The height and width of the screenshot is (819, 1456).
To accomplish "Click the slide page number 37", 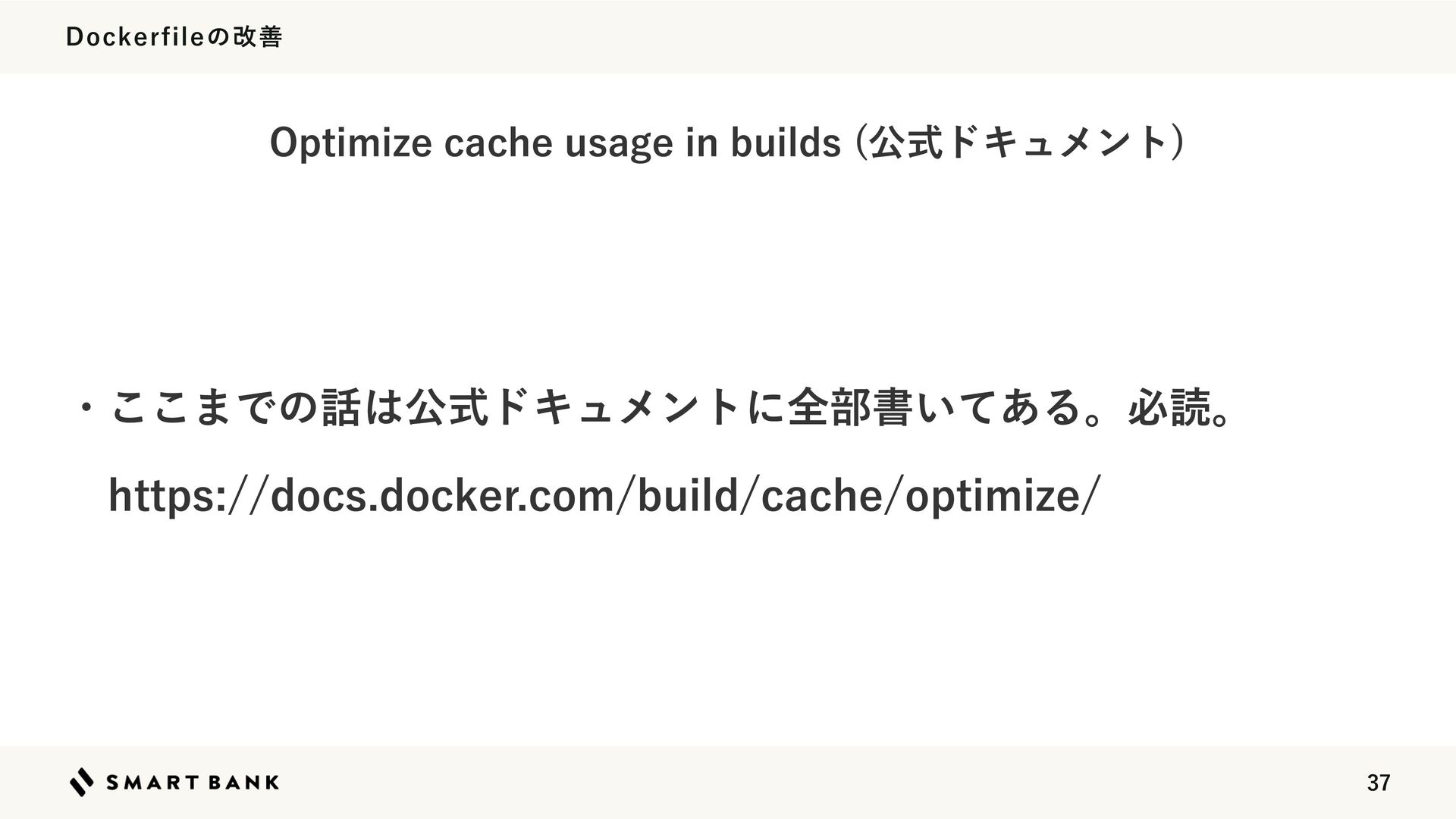I will click(1378, 783).
